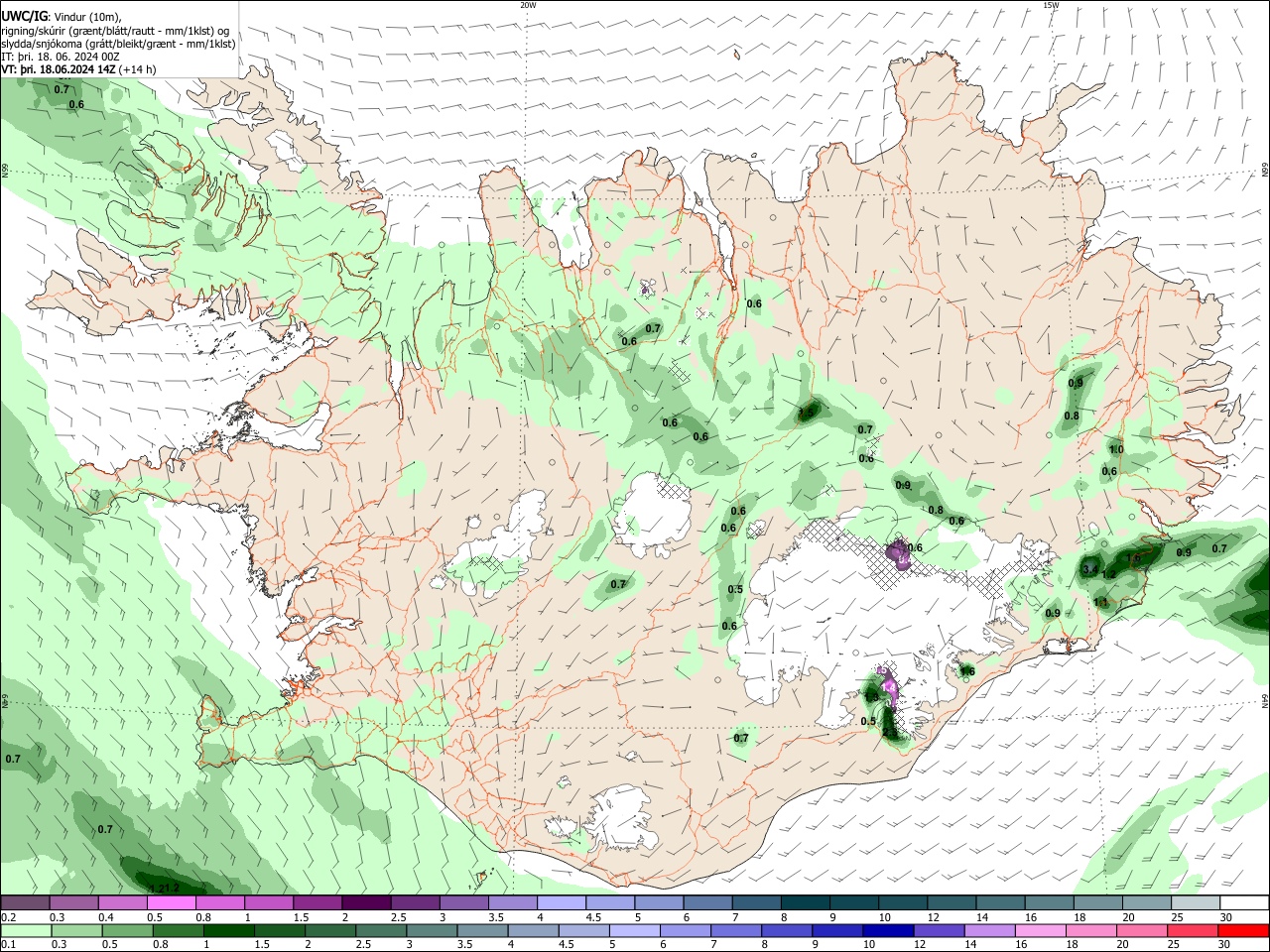The height and width of the screenshot is (952, 1270).
Task: Click the '1.0' precipitation value on the map
Action: [x=1116, y=449]
